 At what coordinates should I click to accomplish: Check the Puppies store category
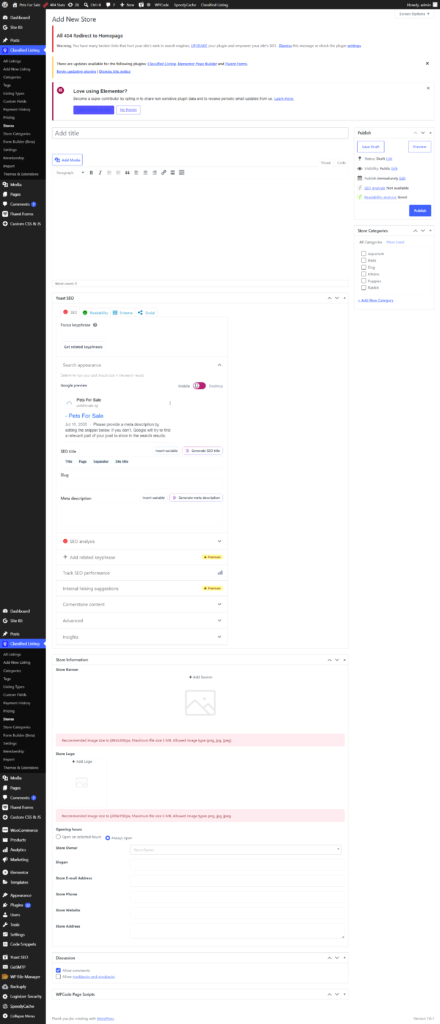coord(364,281)
